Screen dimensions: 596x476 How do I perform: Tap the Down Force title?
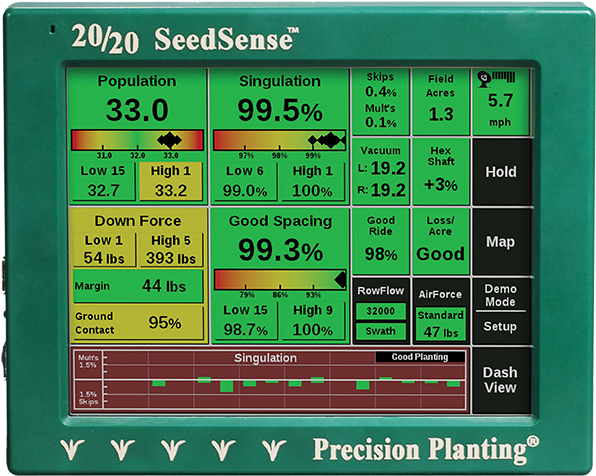pos(138,221)
